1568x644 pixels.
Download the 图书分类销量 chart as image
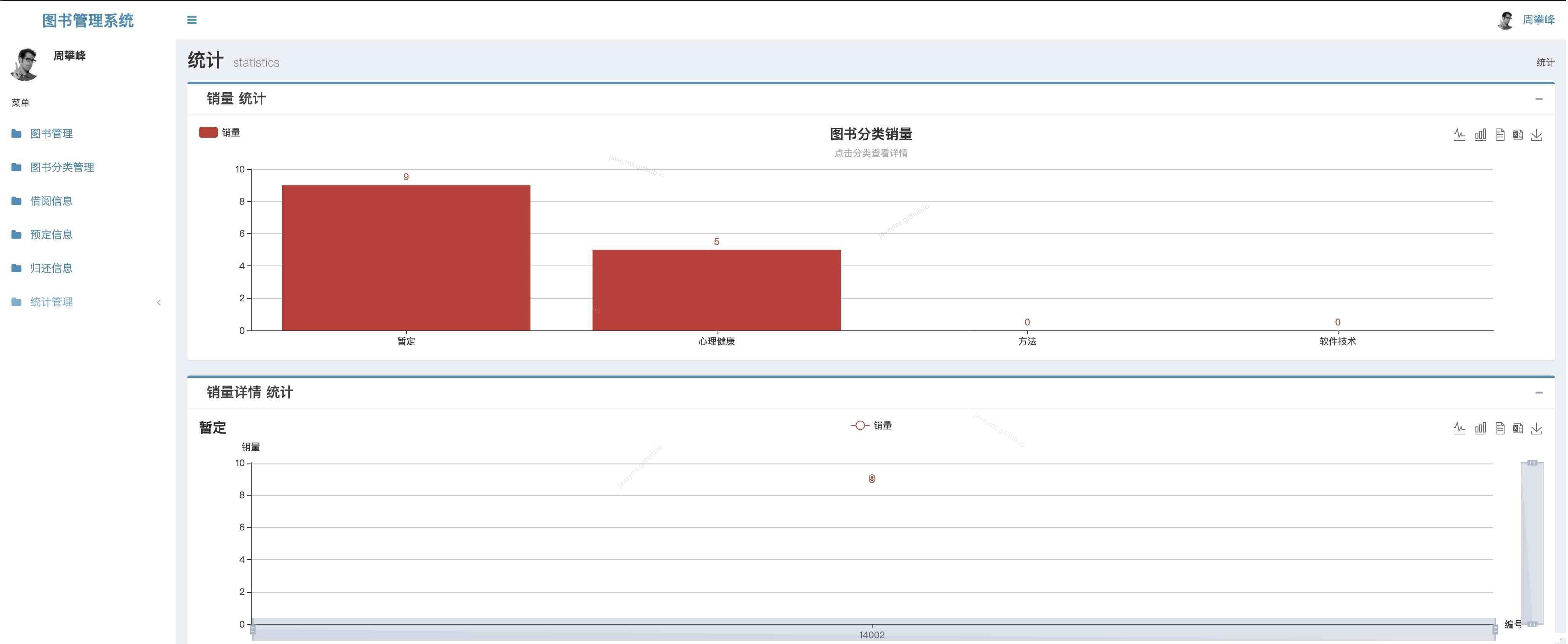[x=1536, y=135]
